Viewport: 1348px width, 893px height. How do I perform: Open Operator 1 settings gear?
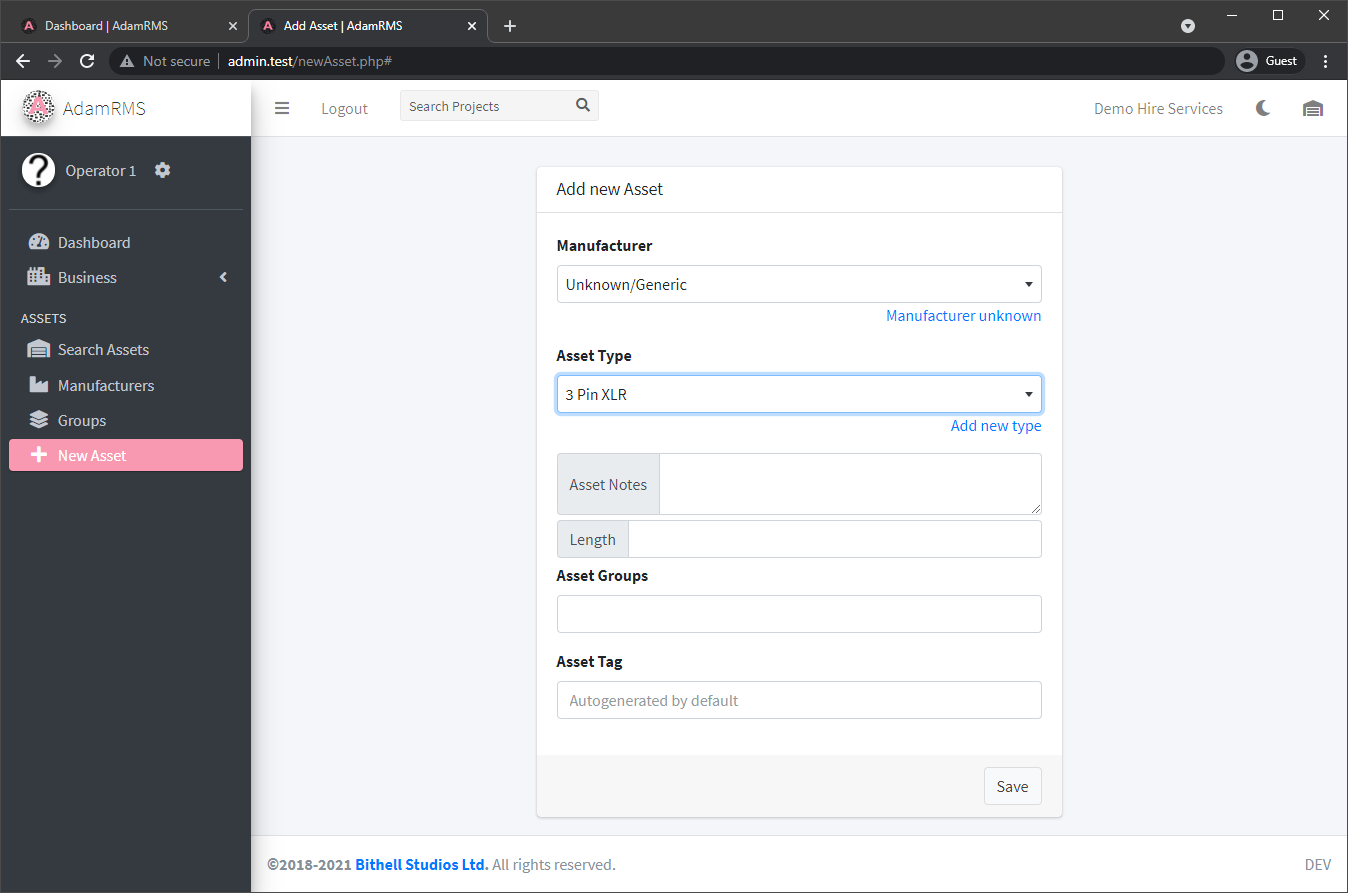pos(162,170)
